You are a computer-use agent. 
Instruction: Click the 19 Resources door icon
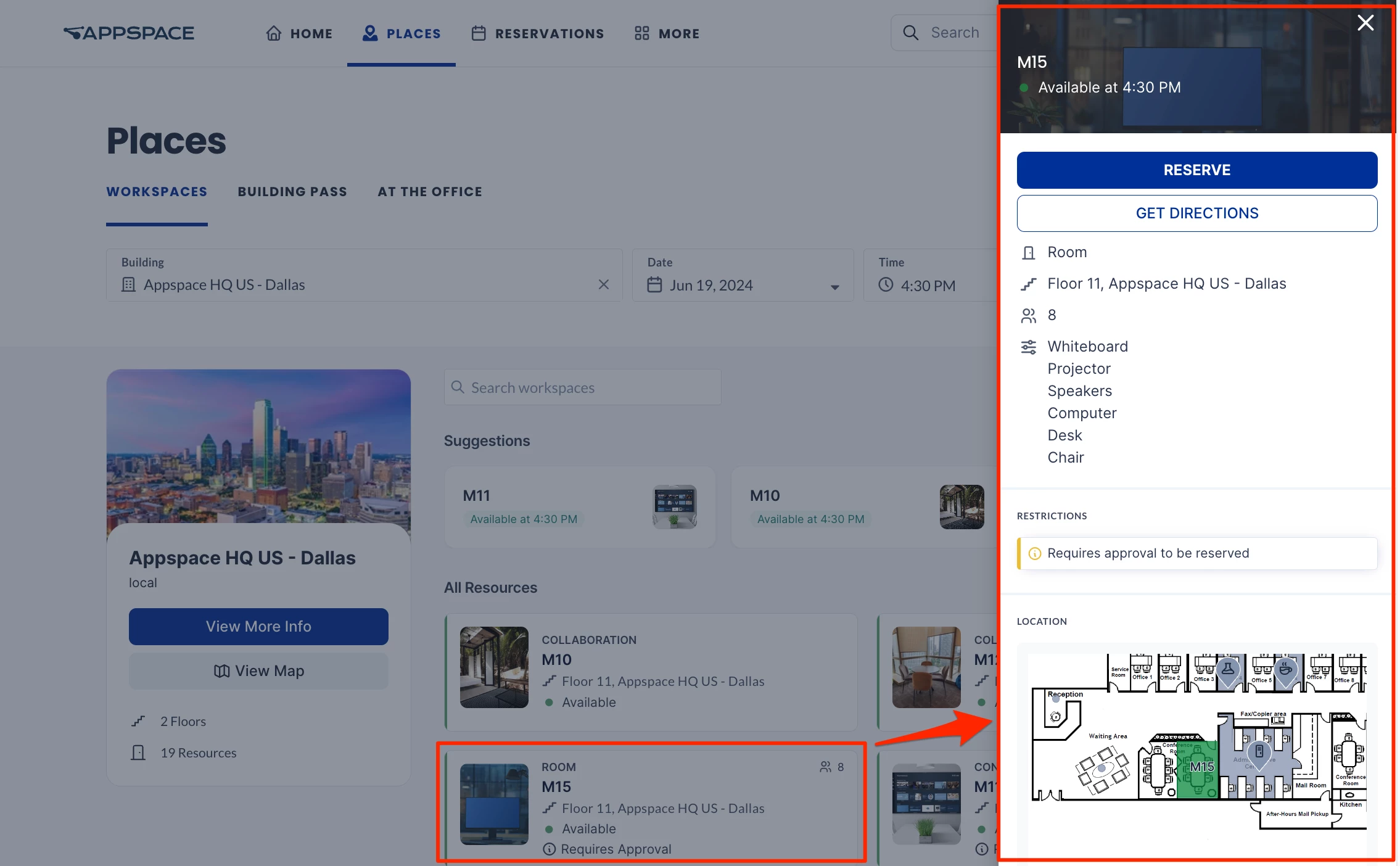point(139,753)
